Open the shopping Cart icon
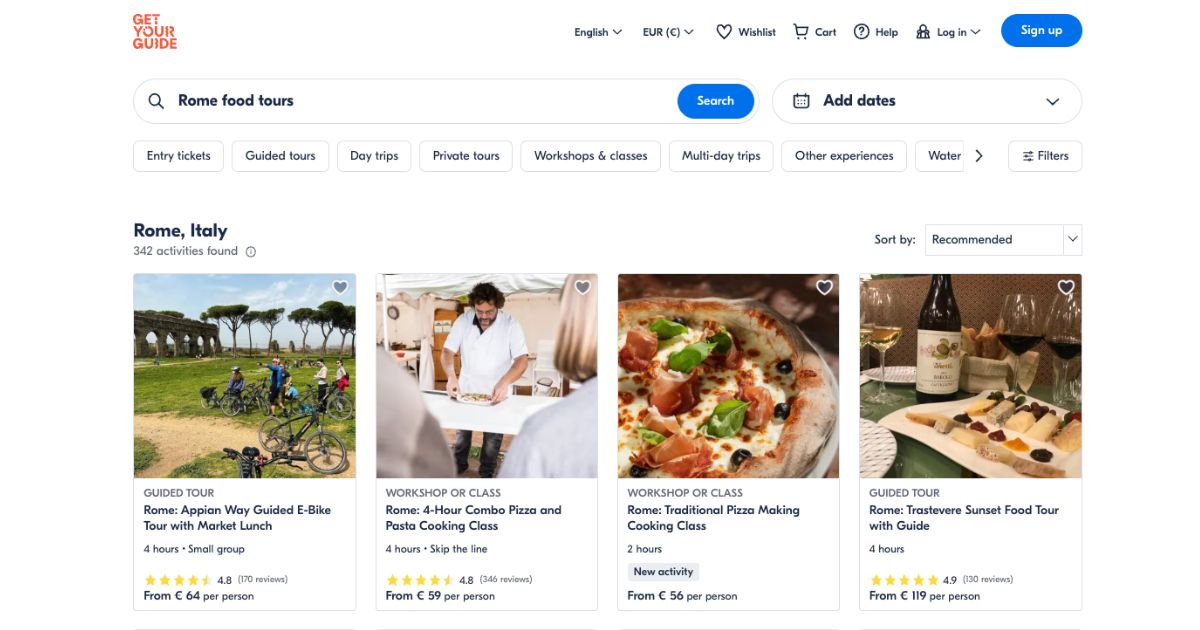This screenshot has width=1200, height=630. point(801,32)
